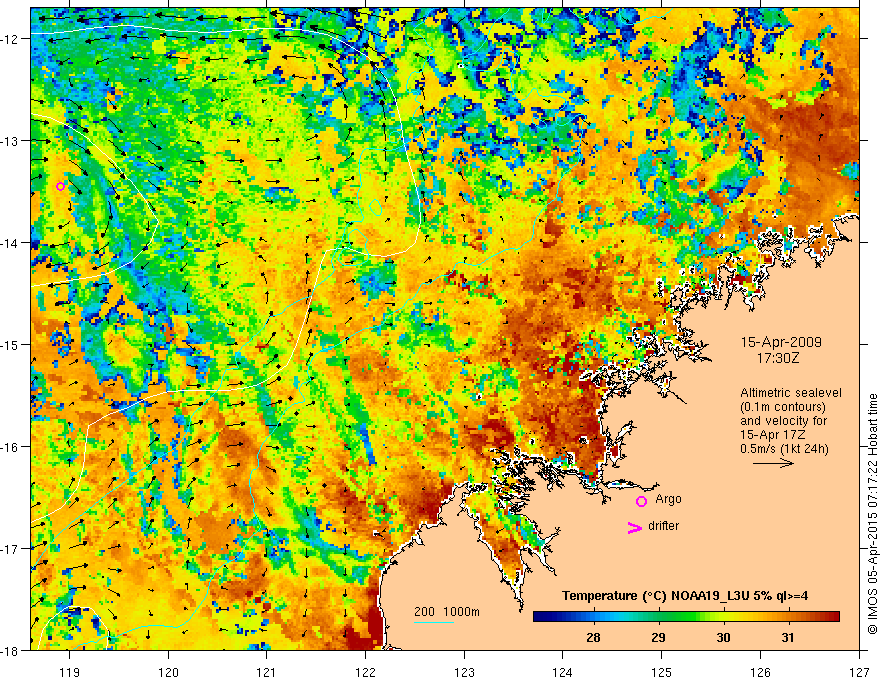Screen dimensions: 880x680
Task: Click the color bar value 31
Action: click(788, 637)
